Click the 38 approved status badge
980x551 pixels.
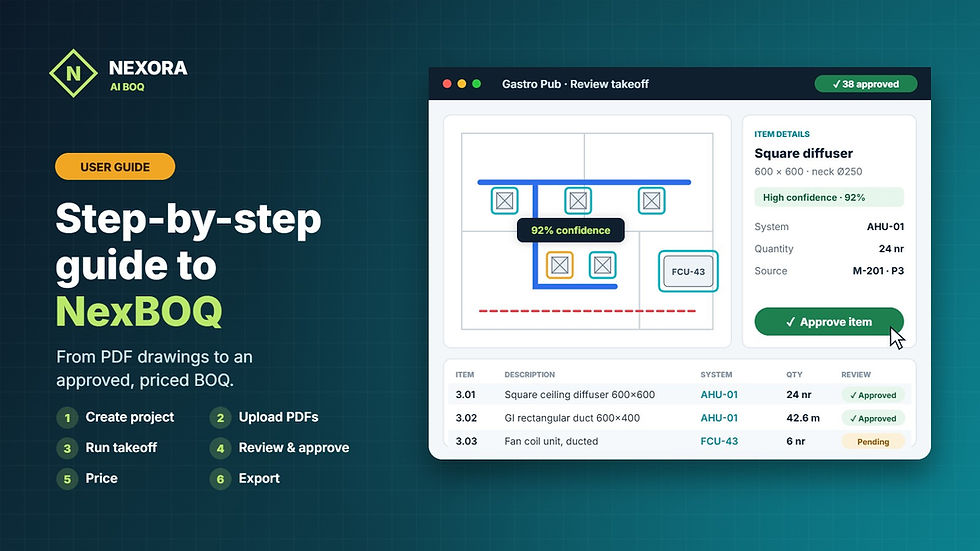coord(866,84)
